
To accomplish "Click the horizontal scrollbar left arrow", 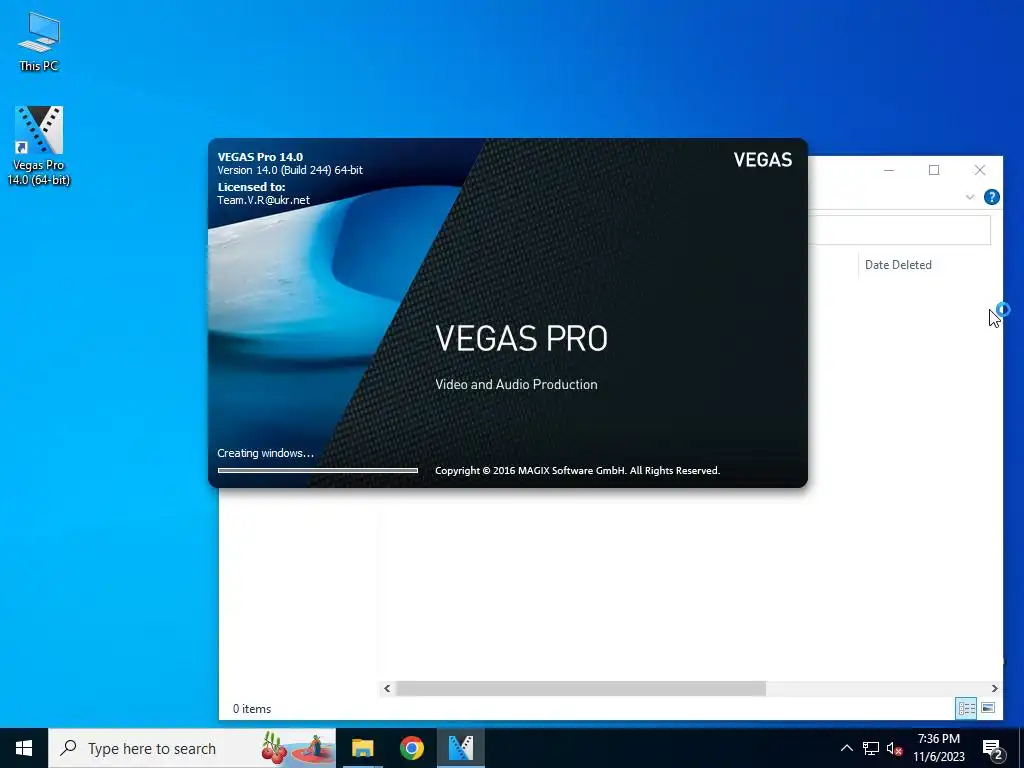I will pyautogui.click(x=387, y=688).
